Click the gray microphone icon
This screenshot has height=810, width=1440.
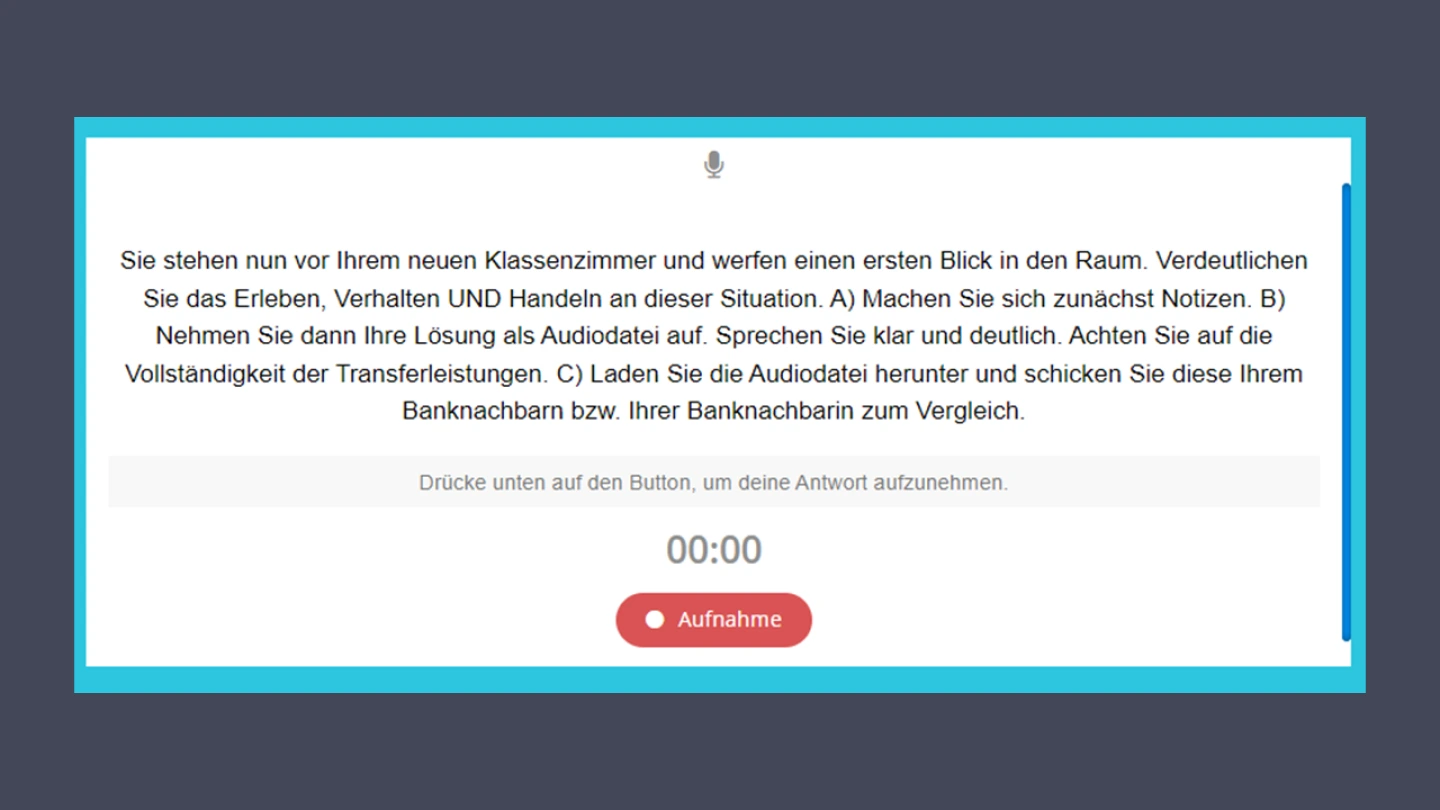[713, 165]
